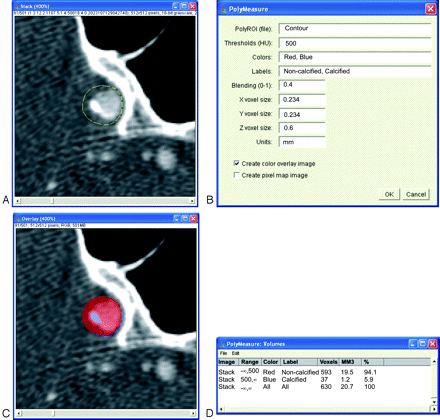Screen dimensions: 440x420
Task: Click OK in the PolyMeasure dialog
Action: [x=389, y=194]
